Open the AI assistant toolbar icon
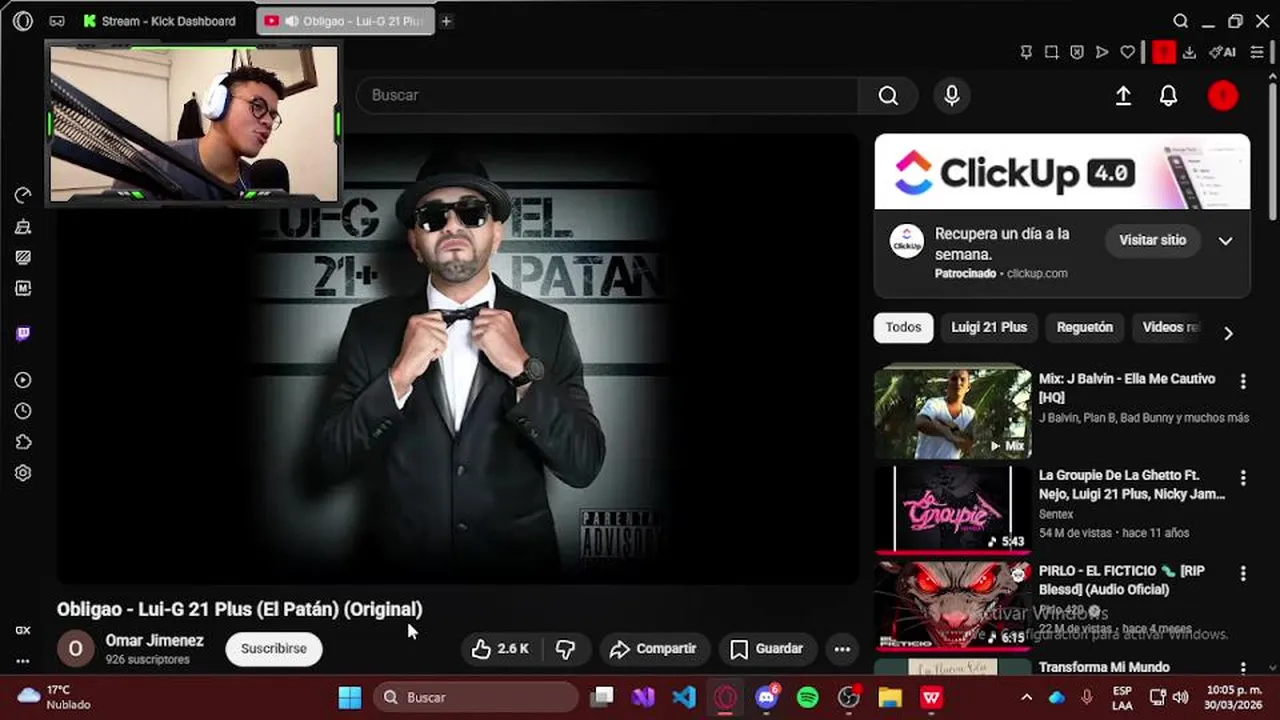 pos(1222,52)
